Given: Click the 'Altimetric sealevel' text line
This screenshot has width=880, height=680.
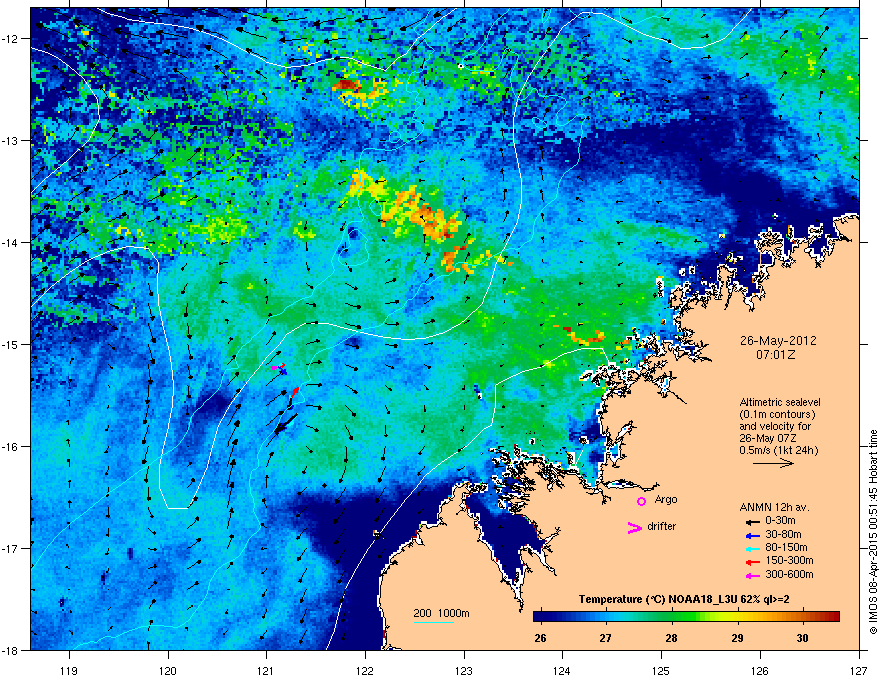Looking at the screenshot, I should pos(780,402).
